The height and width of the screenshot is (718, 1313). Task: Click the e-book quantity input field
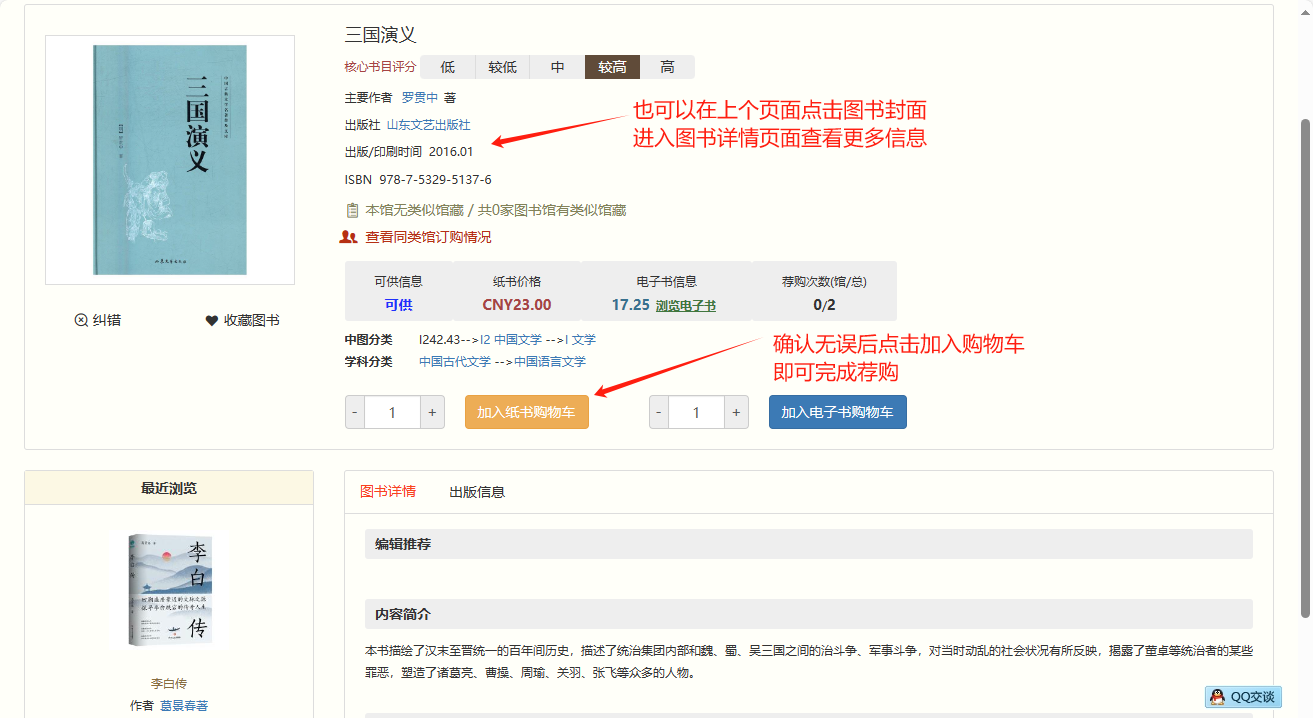click(x=696, y=412)
